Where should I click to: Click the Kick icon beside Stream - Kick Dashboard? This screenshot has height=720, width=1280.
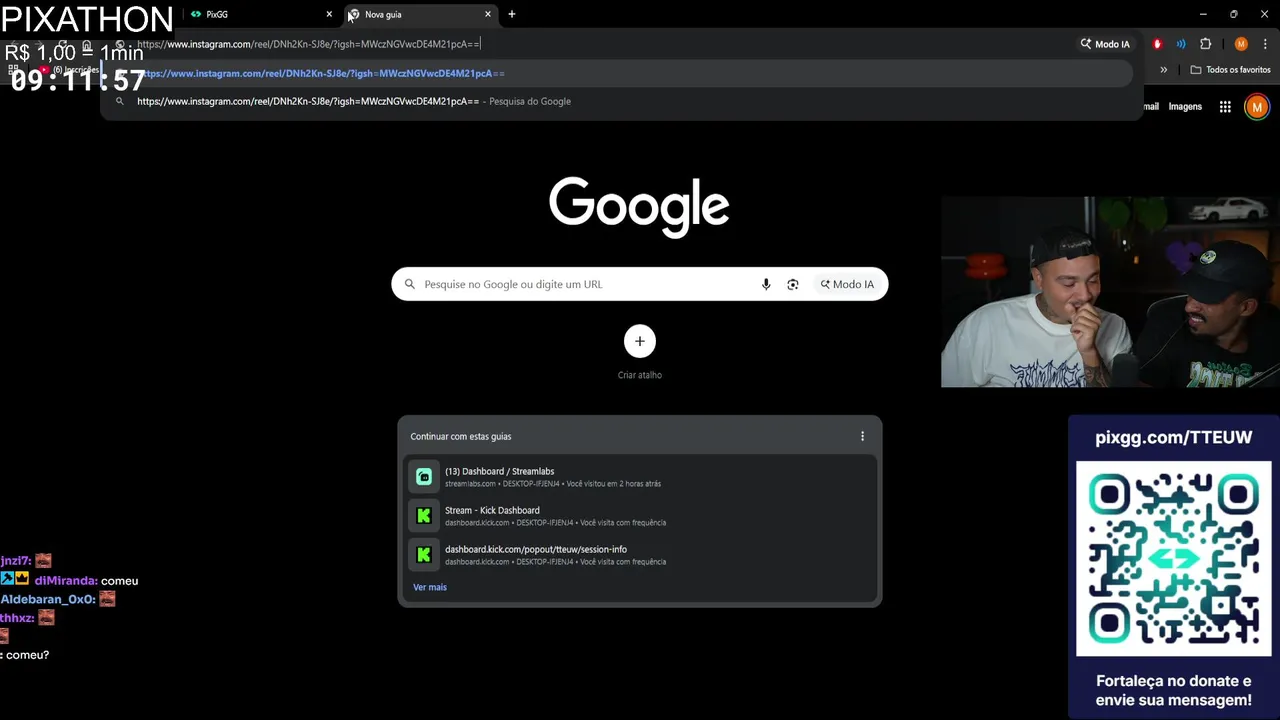pos(424,516)
